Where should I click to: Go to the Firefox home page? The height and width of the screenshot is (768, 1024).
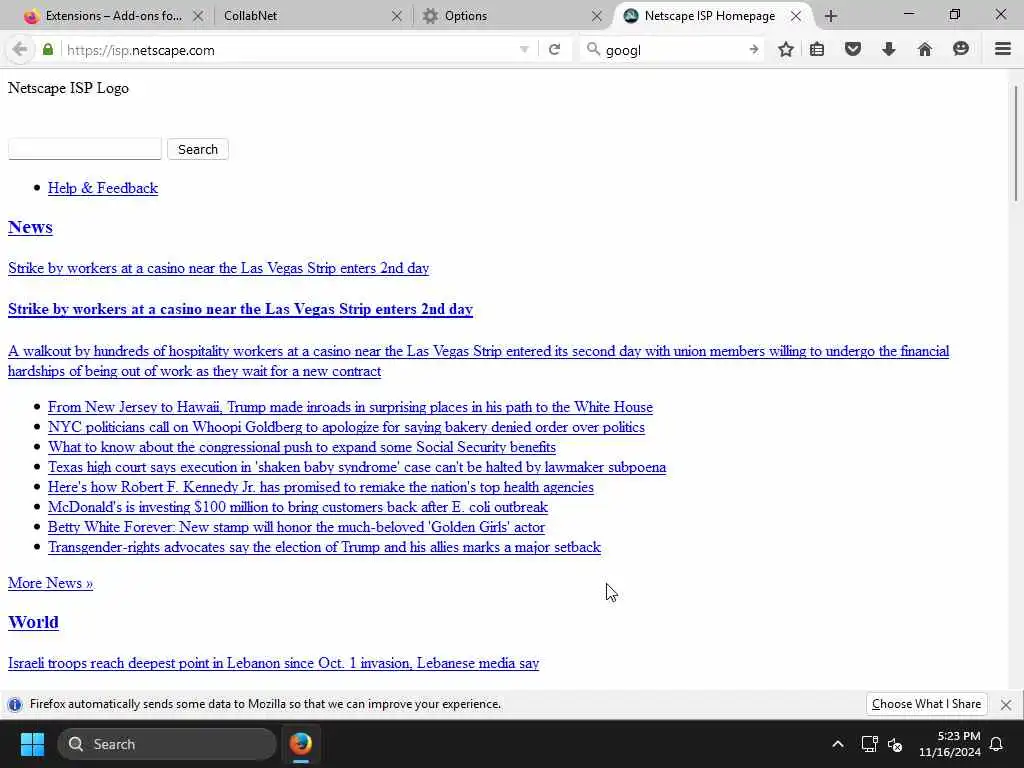[x=925, y=50]
